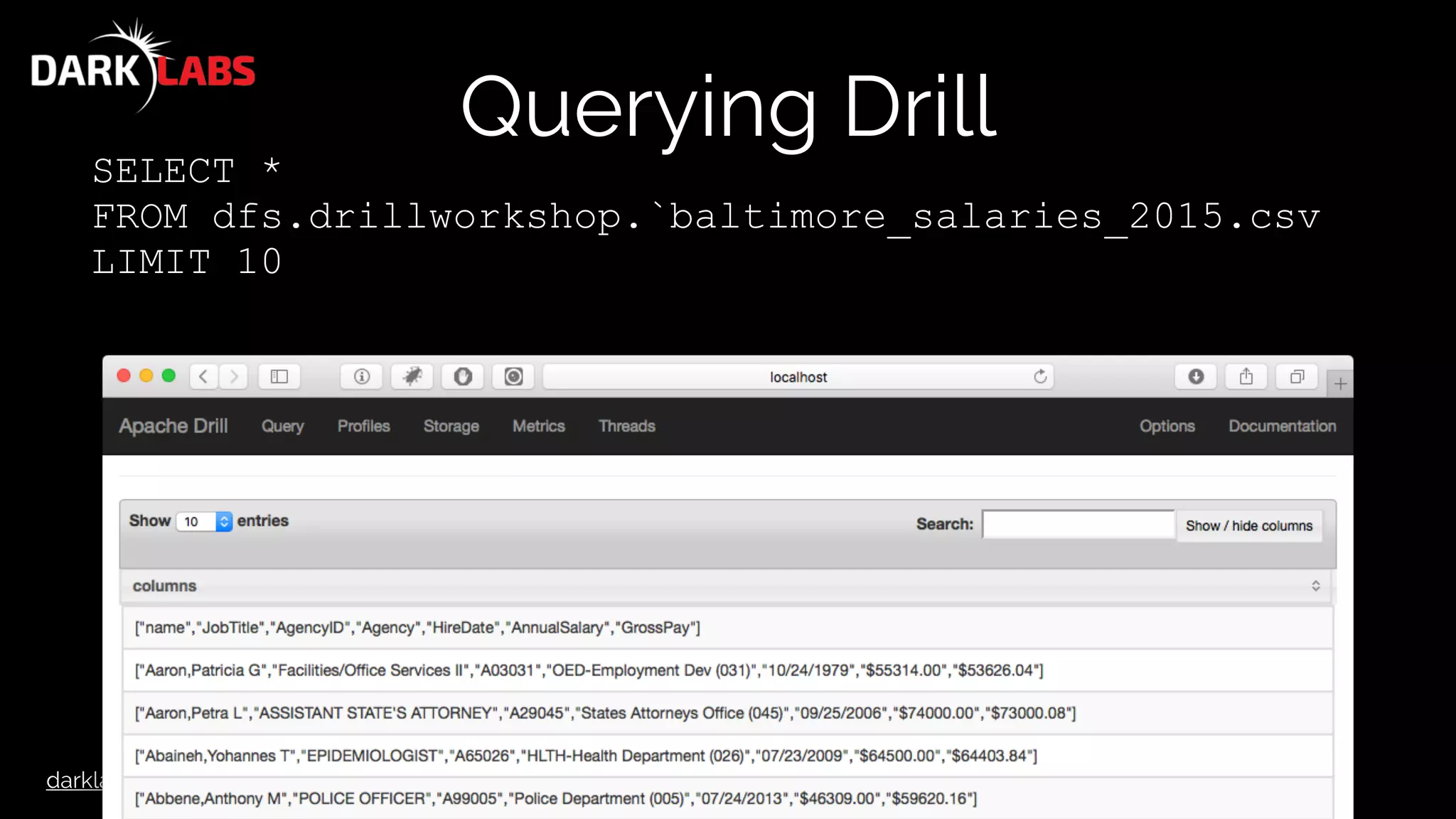Screen dimensions: 1456x819
Task: Reload the localhost page
Action: click(x=1040, y=377)
